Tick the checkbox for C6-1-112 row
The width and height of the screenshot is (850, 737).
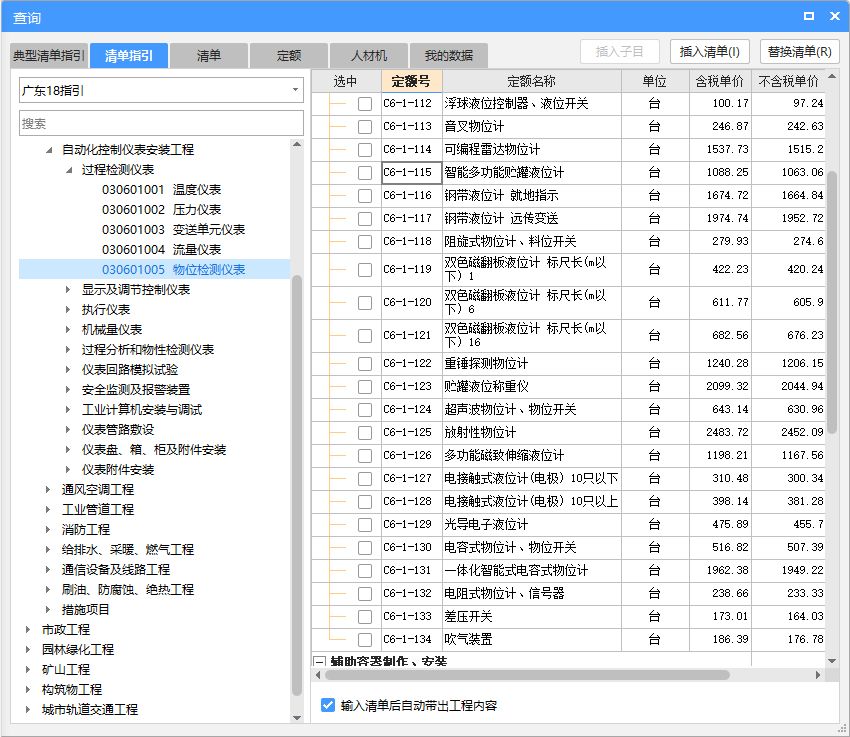pyautogui.click(x=365, y=104)
